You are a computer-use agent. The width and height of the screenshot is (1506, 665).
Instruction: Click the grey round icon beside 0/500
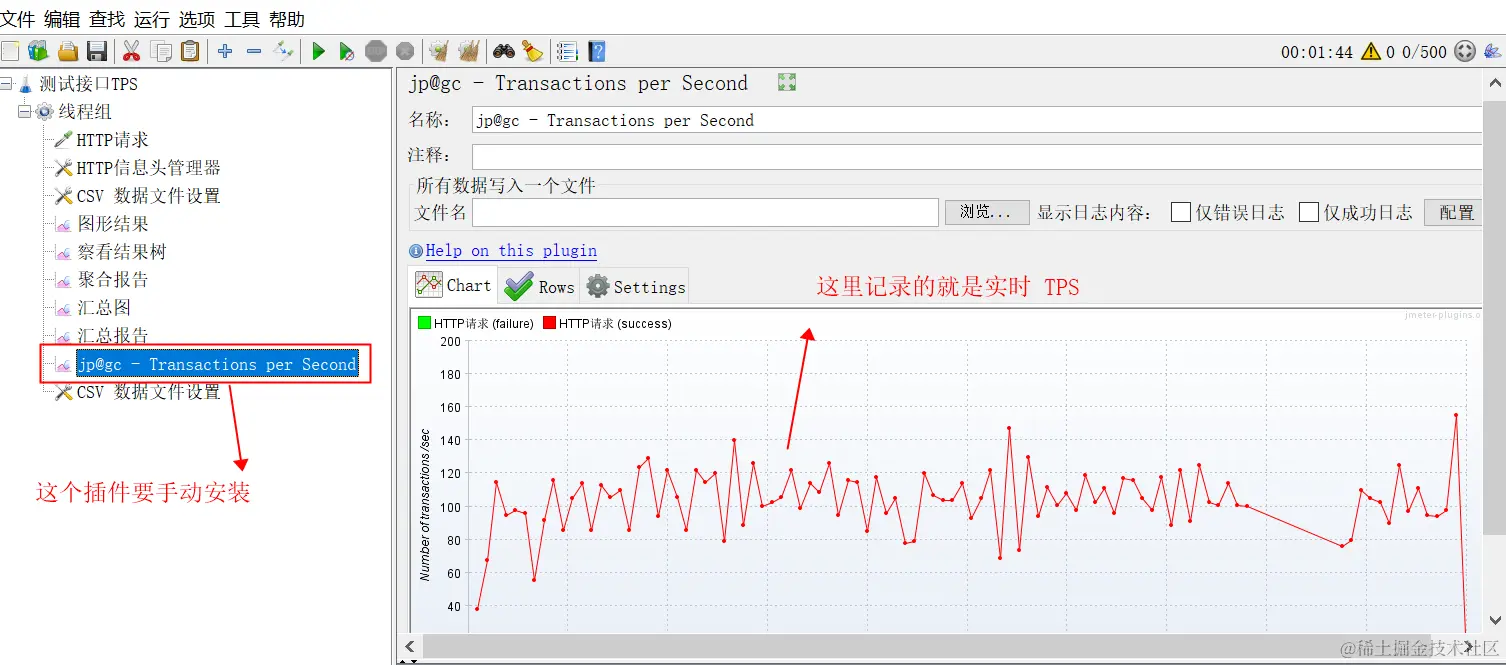tap(1465, 51)
